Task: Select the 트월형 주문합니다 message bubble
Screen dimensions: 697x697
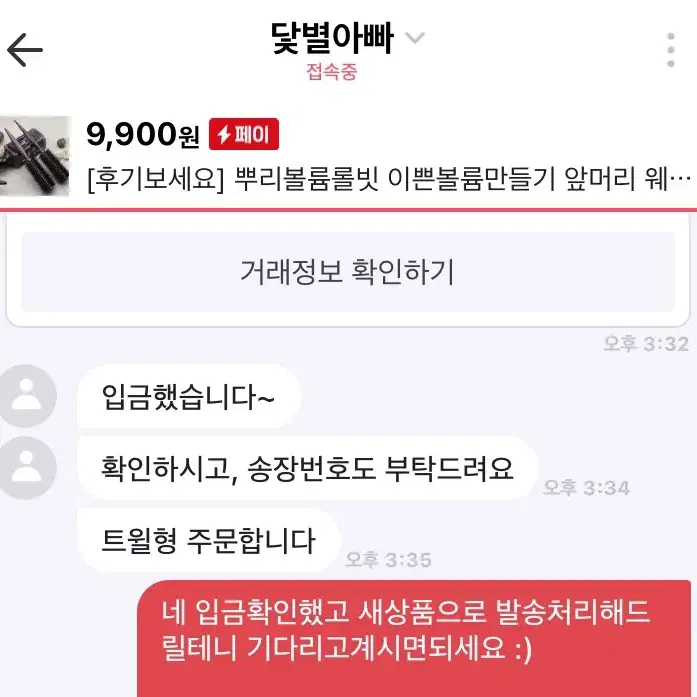Action: click(x=209, y=540)
